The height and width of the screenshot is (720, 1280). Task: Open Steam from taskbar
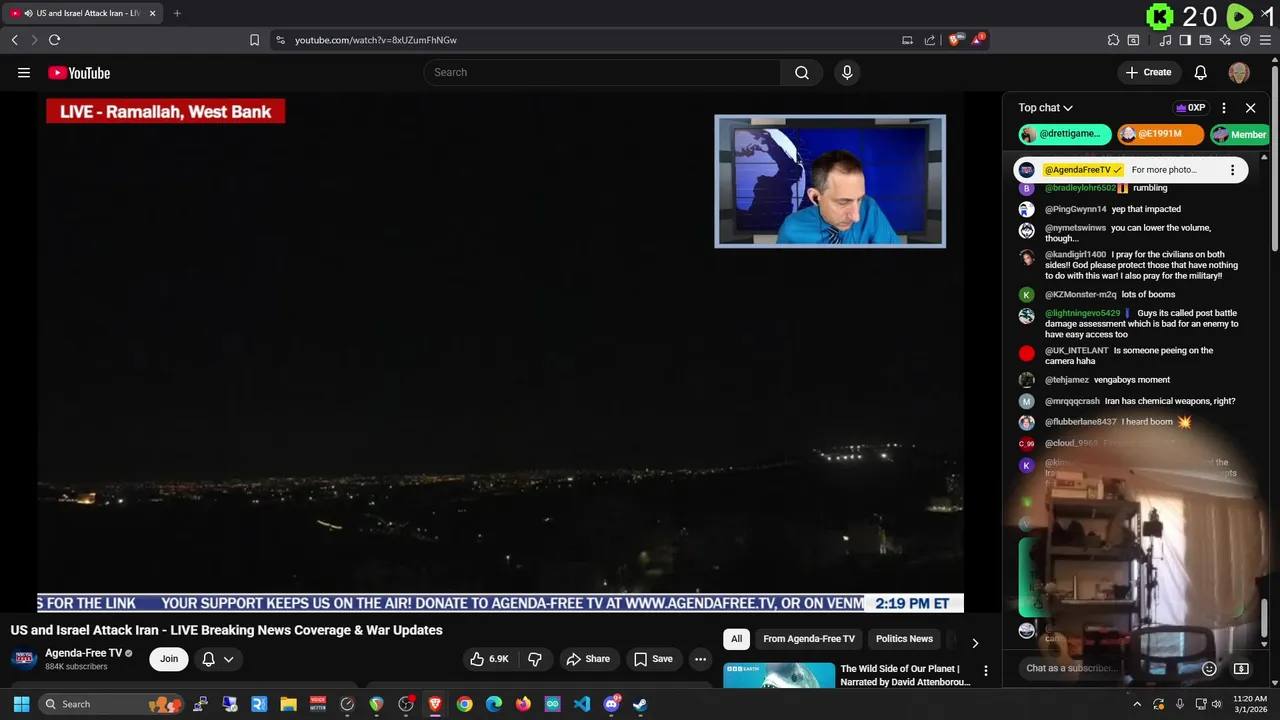coord(640,704)
